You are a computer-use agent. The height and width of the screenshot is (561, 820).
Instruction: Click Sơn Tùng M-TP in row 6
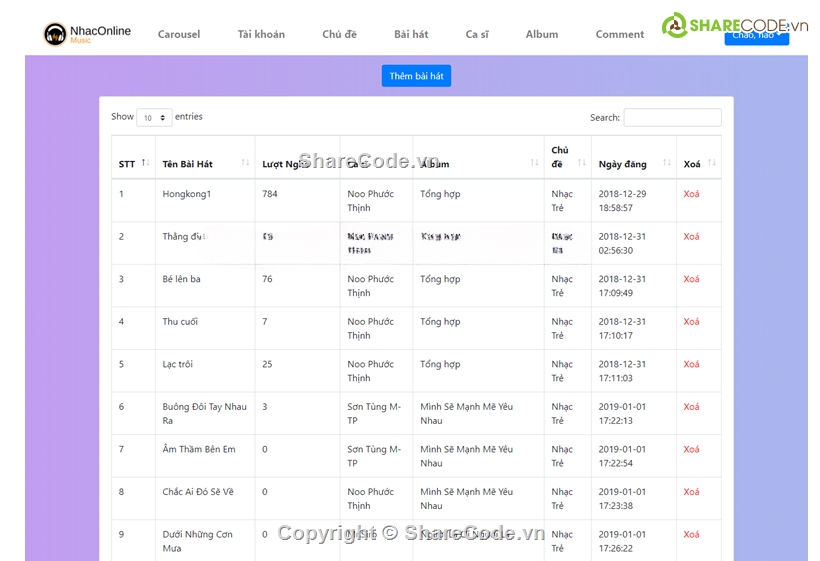(374, 414)
